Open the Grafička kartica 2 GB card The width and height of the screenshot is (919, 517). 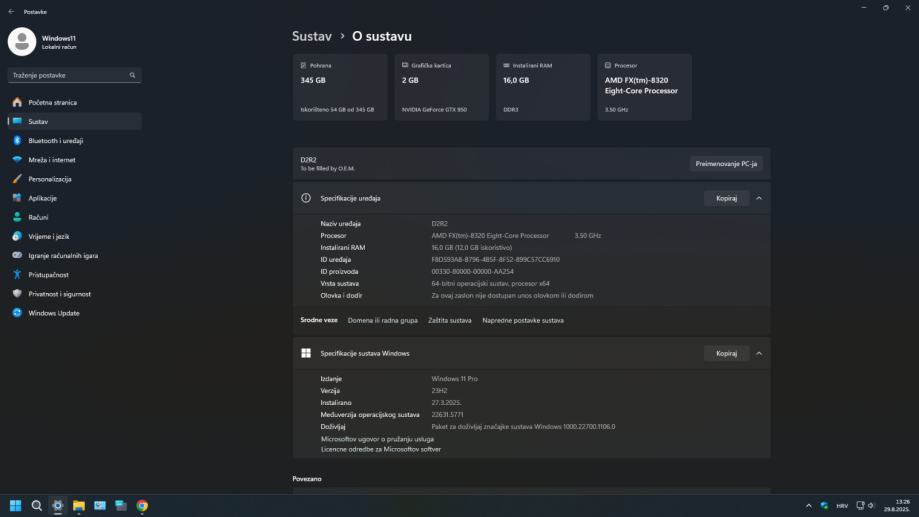click(441, 87)
